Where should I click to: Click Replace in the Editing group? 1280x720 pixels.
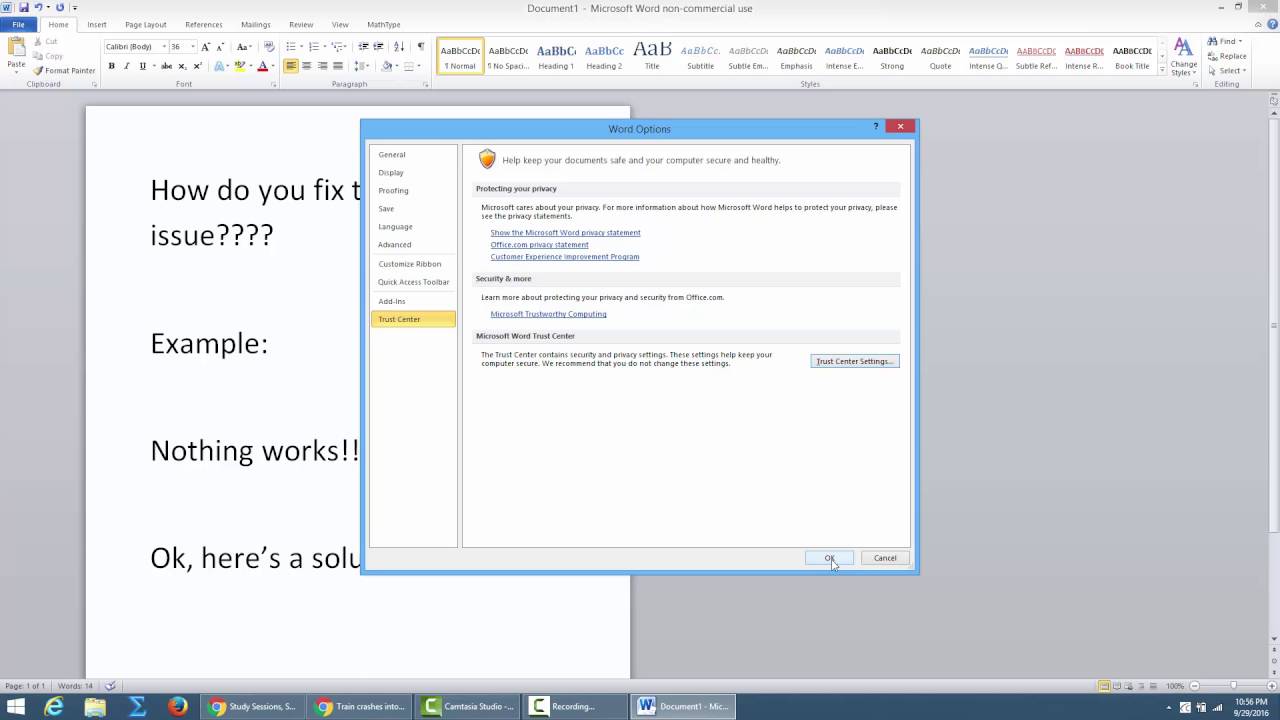click(x=1226, y=56)
